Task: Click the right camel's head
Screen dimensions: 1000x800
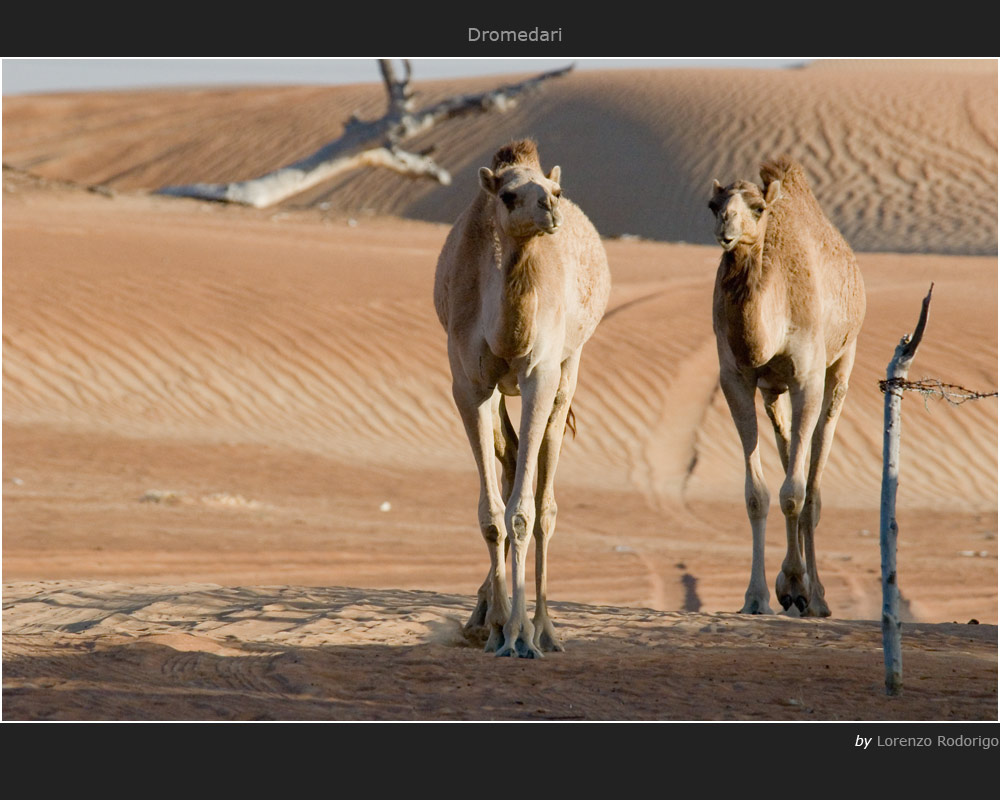Action: coord(737,213)
